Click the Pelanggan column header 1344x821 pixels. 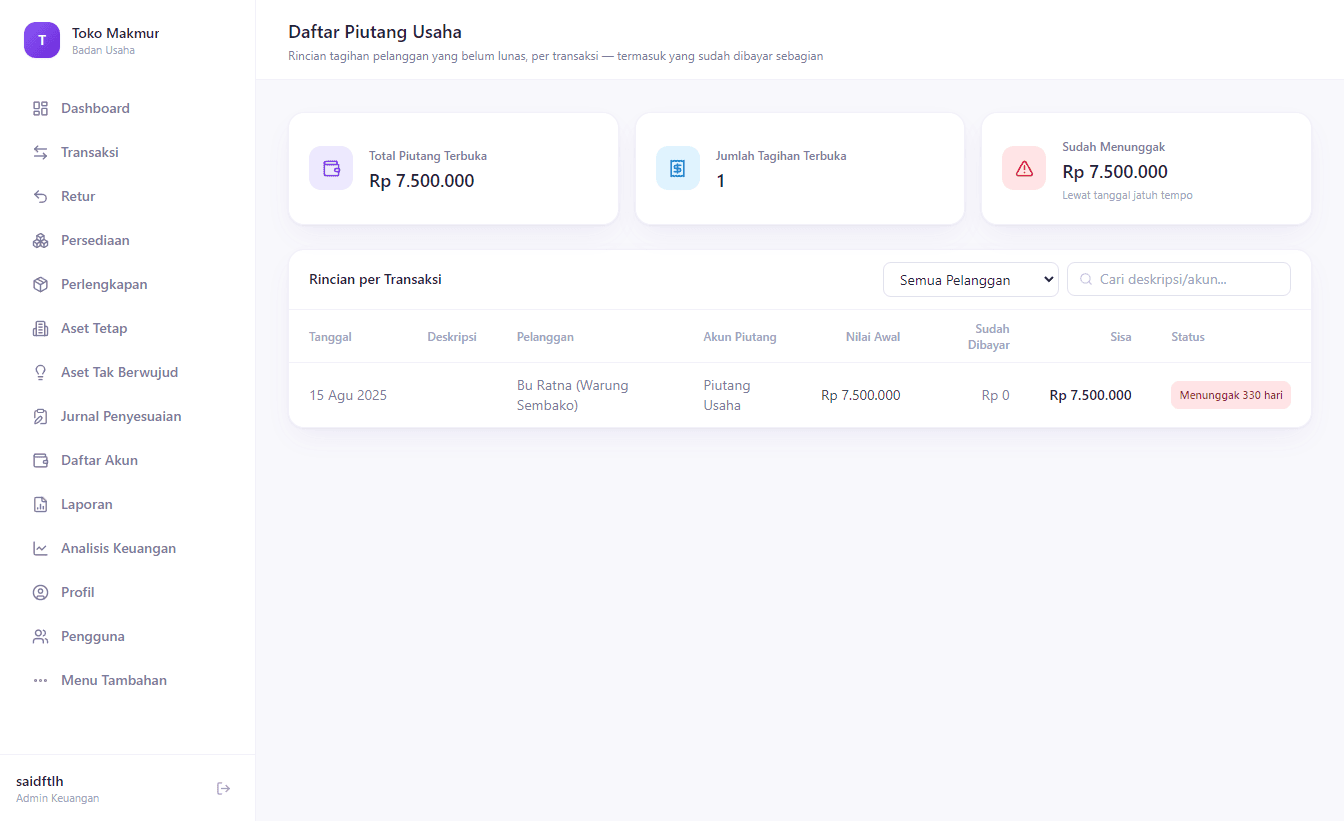(x=545, y=337)
